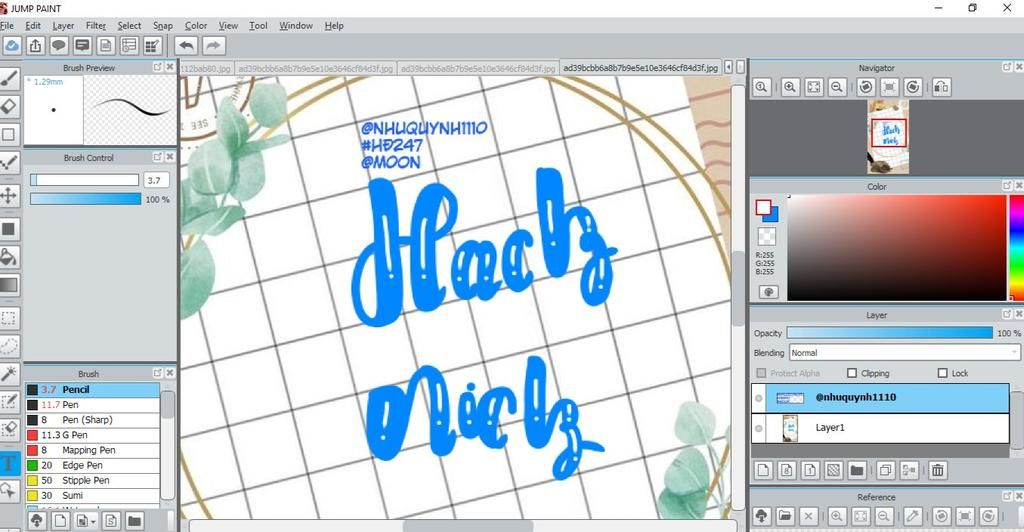Open the View menu
This screenshot has height=532, width=1024.
tap(228, 25)
